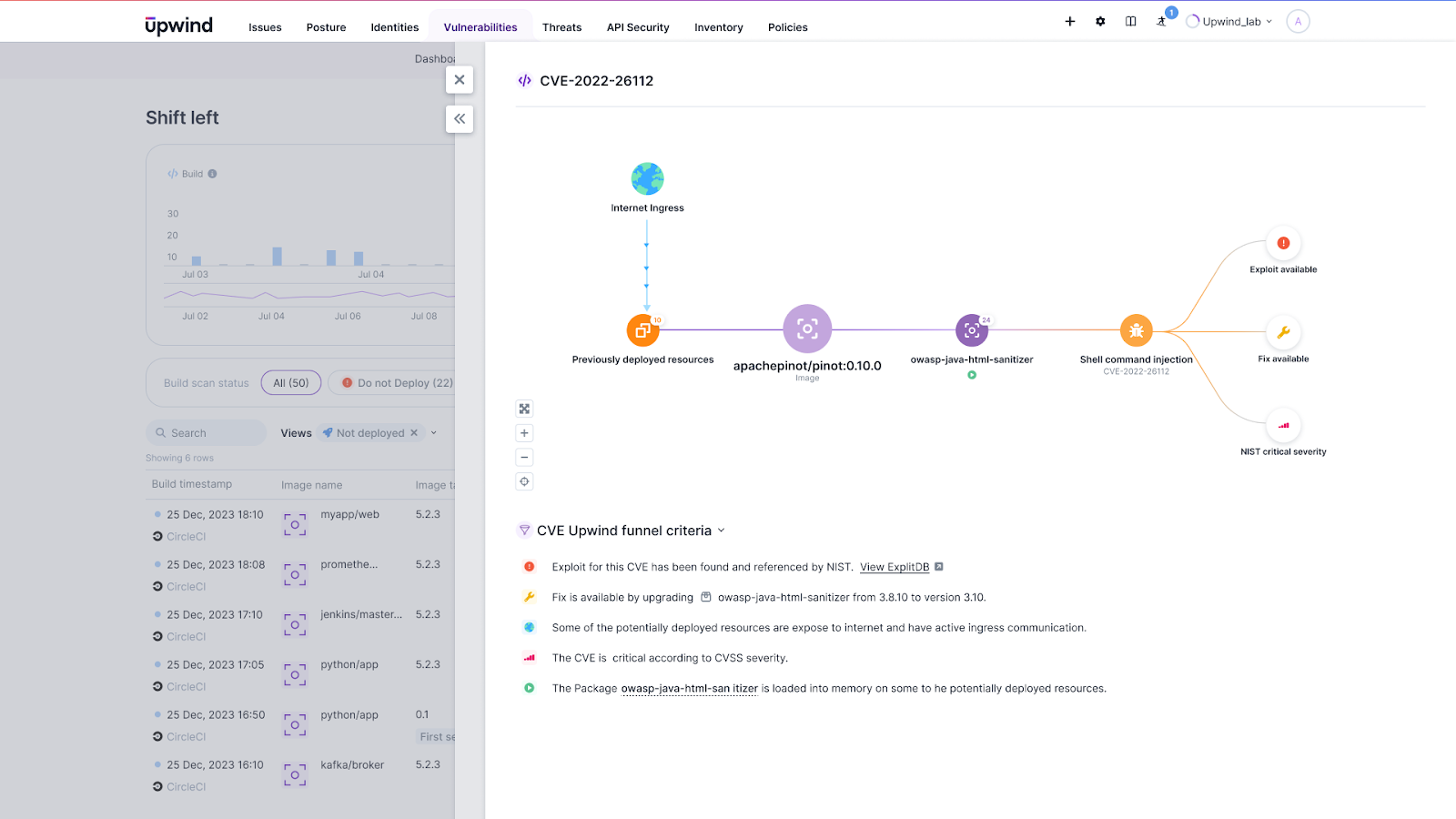Click the CVE-2022-26112 title
Viewport: 1456px width, 819px height.
click(x=597, y=81)
